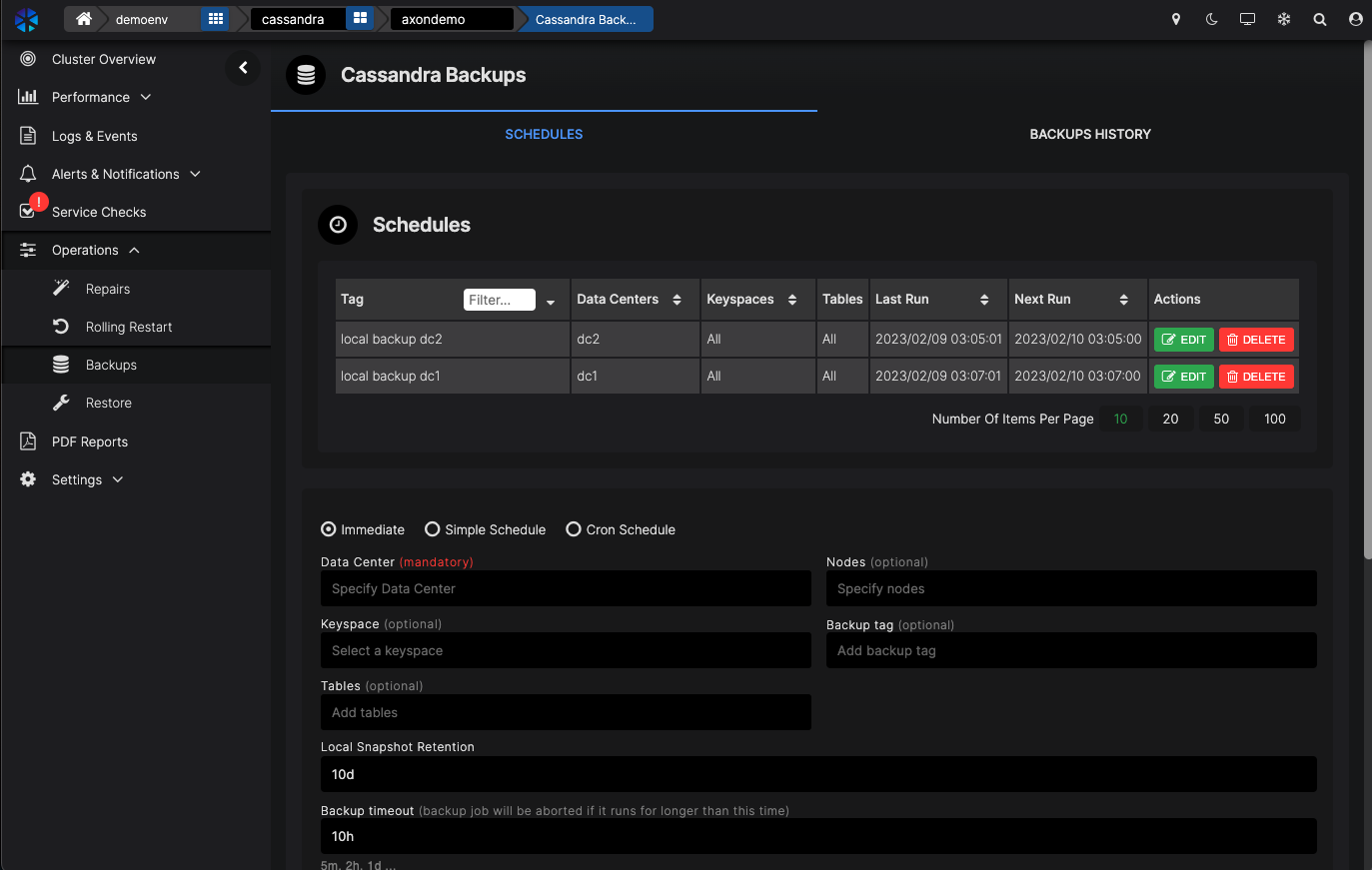Select Simple Schedule radio button

(x=433, y=529)
